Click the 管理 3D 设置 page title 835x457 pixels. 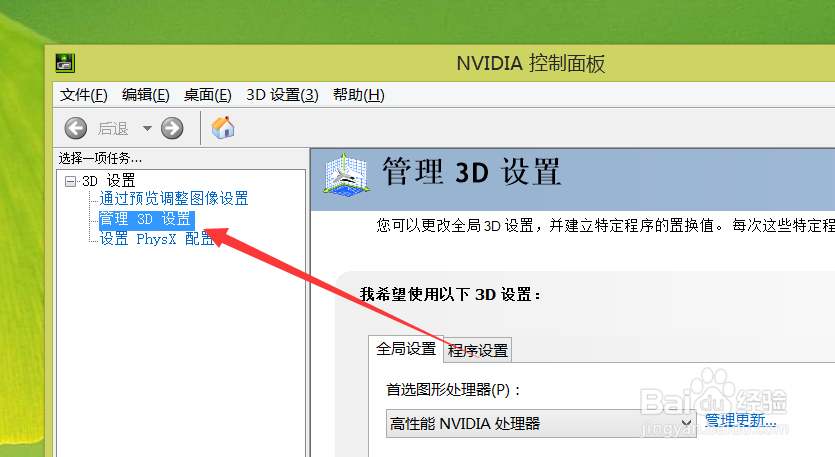(x=471, y=173)
